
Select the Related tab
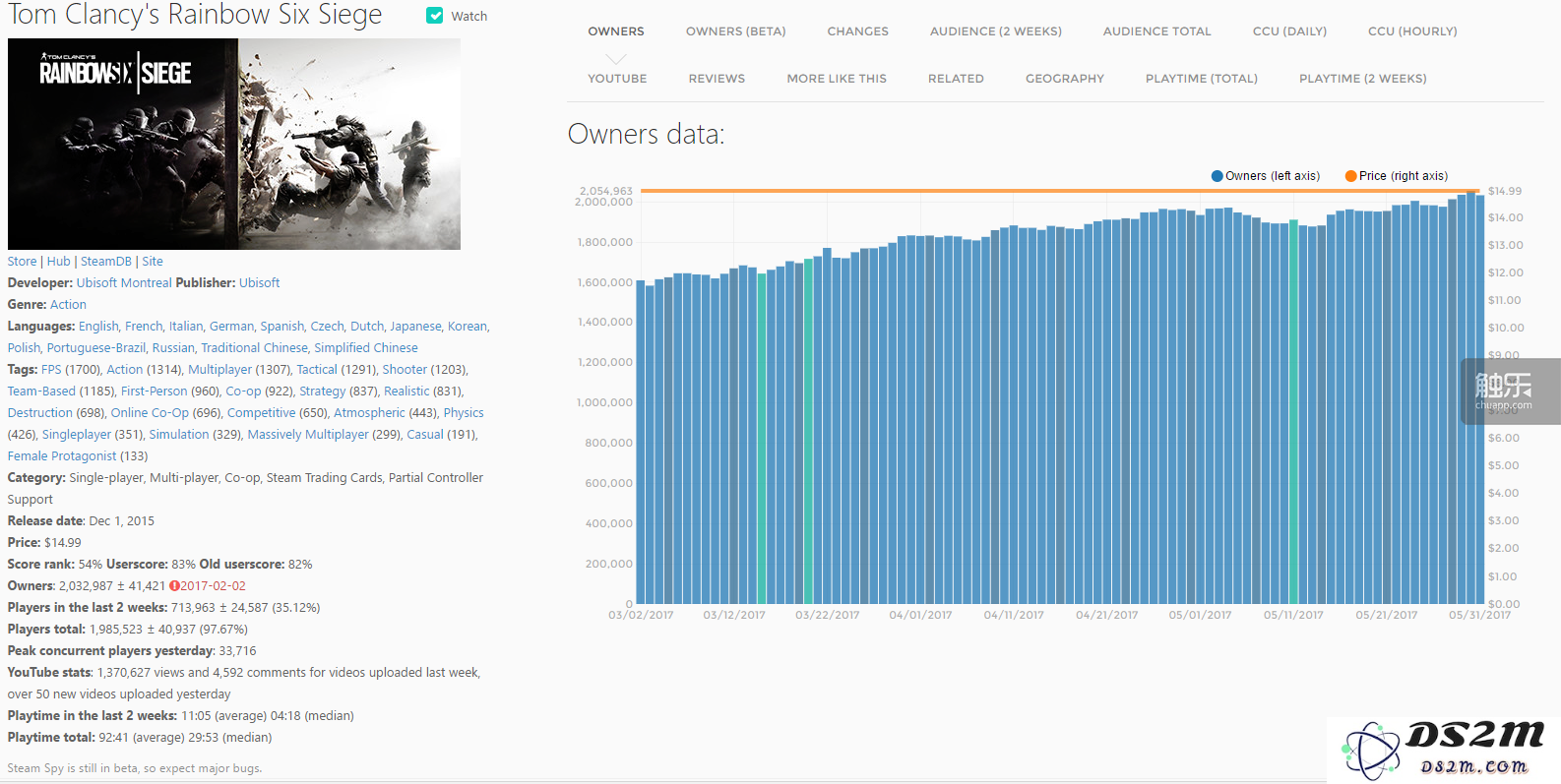pyautogui.click(x=956, y=79)
